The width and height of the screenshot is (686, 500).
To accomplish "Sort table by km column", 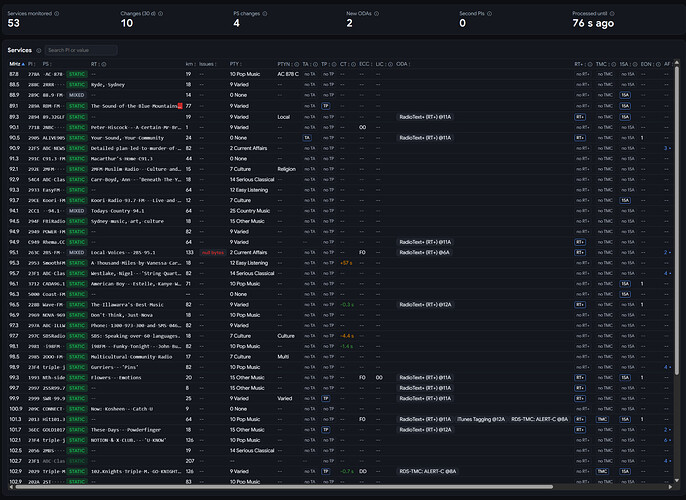I will click(190, 64).
